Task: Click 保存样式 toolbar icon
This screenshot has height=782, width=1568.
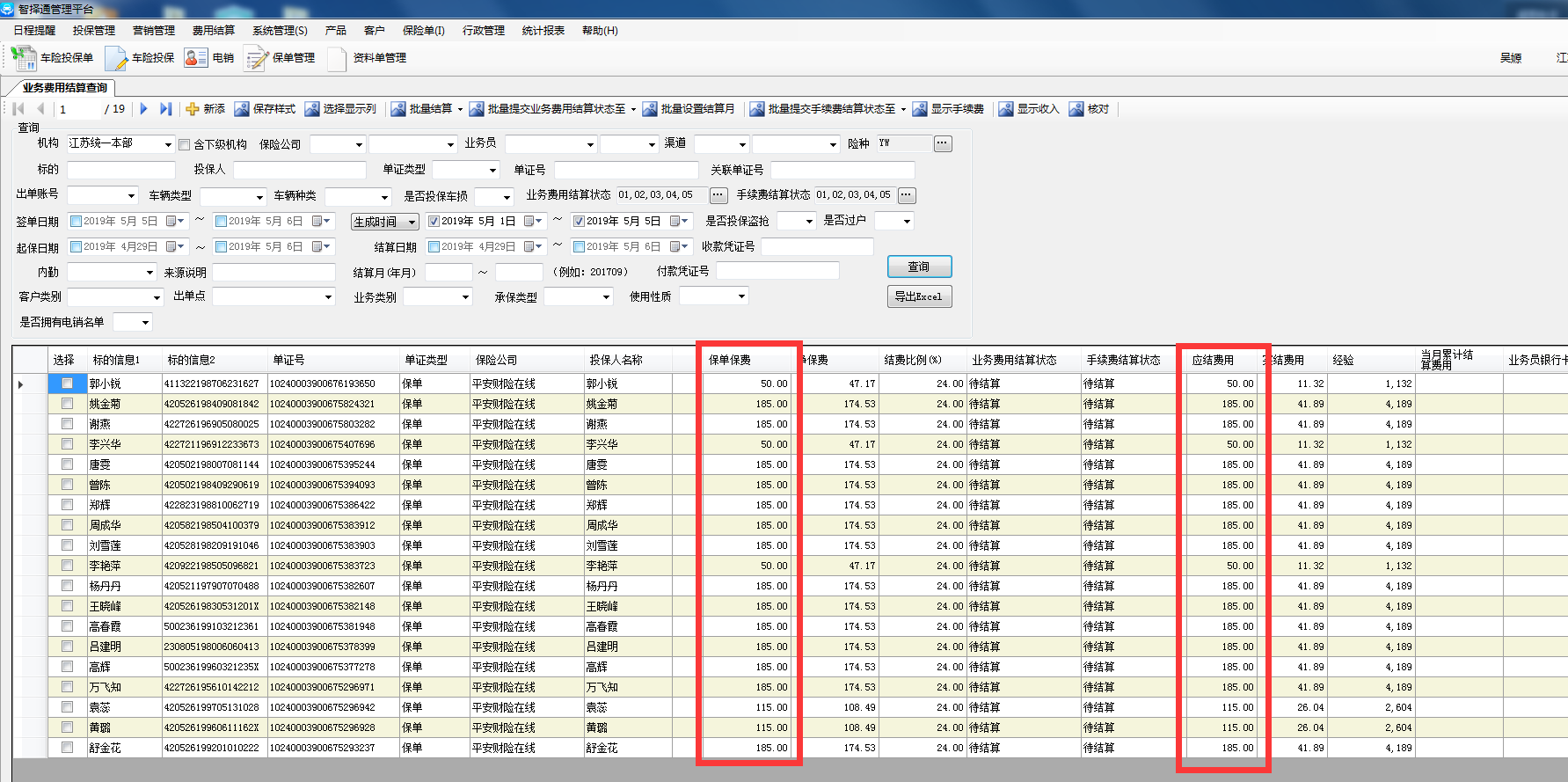Action: pos(242,109)
